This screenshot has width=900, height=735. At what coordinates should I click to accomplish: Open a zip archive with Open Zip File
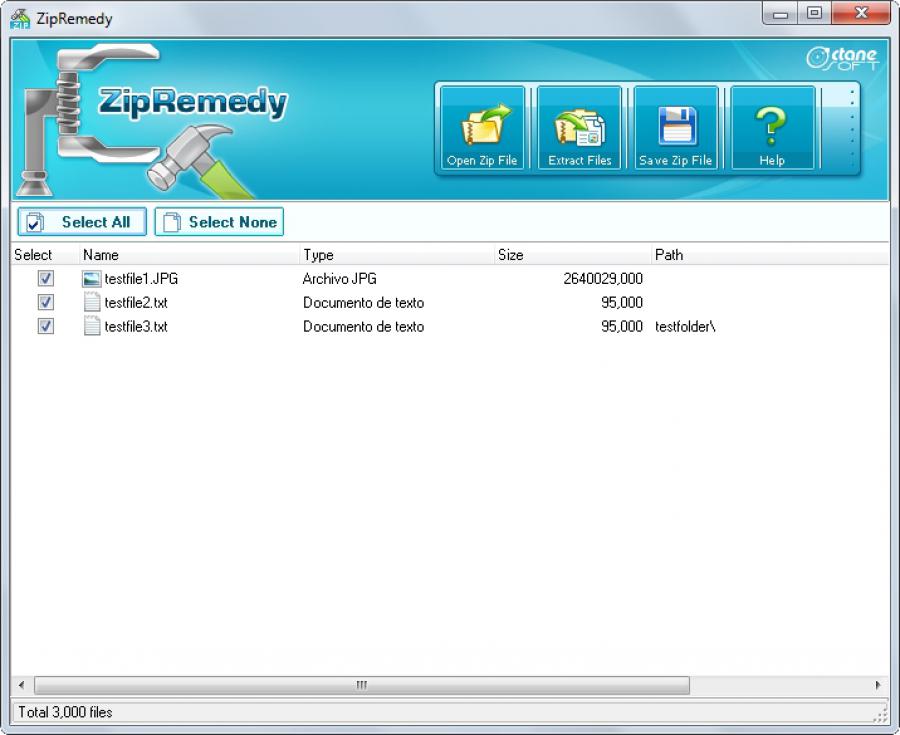(482, 128)
